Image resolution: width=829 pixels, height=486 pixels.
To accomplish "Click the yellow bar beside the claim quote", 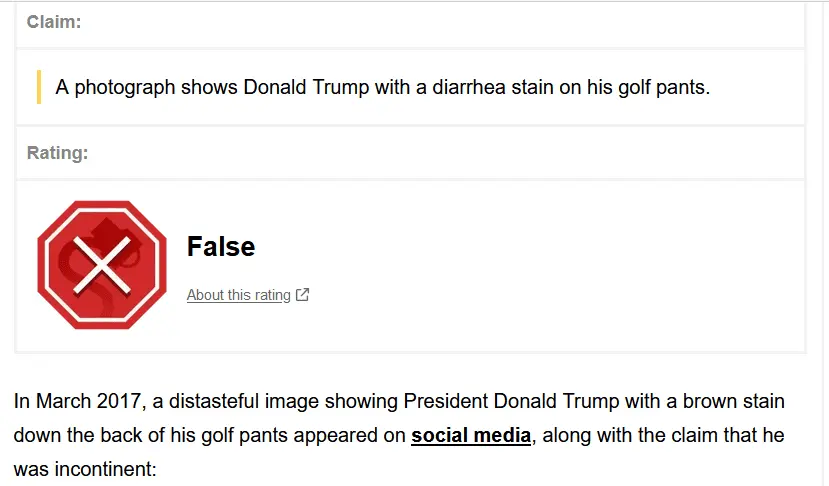I will click(x=39, y=87).
